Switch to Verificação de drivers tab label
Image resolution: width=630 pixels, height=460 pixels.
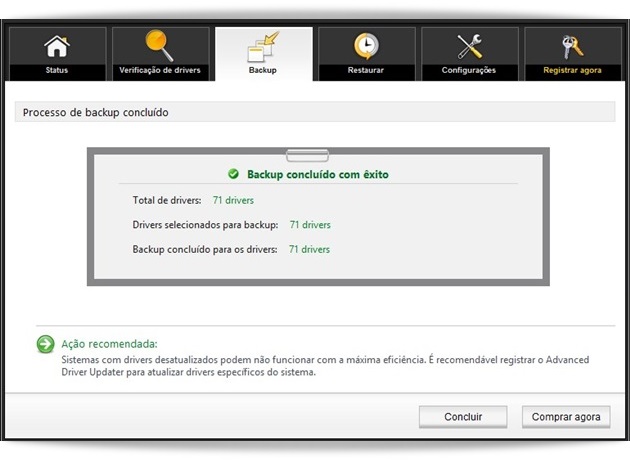[160, 70]
